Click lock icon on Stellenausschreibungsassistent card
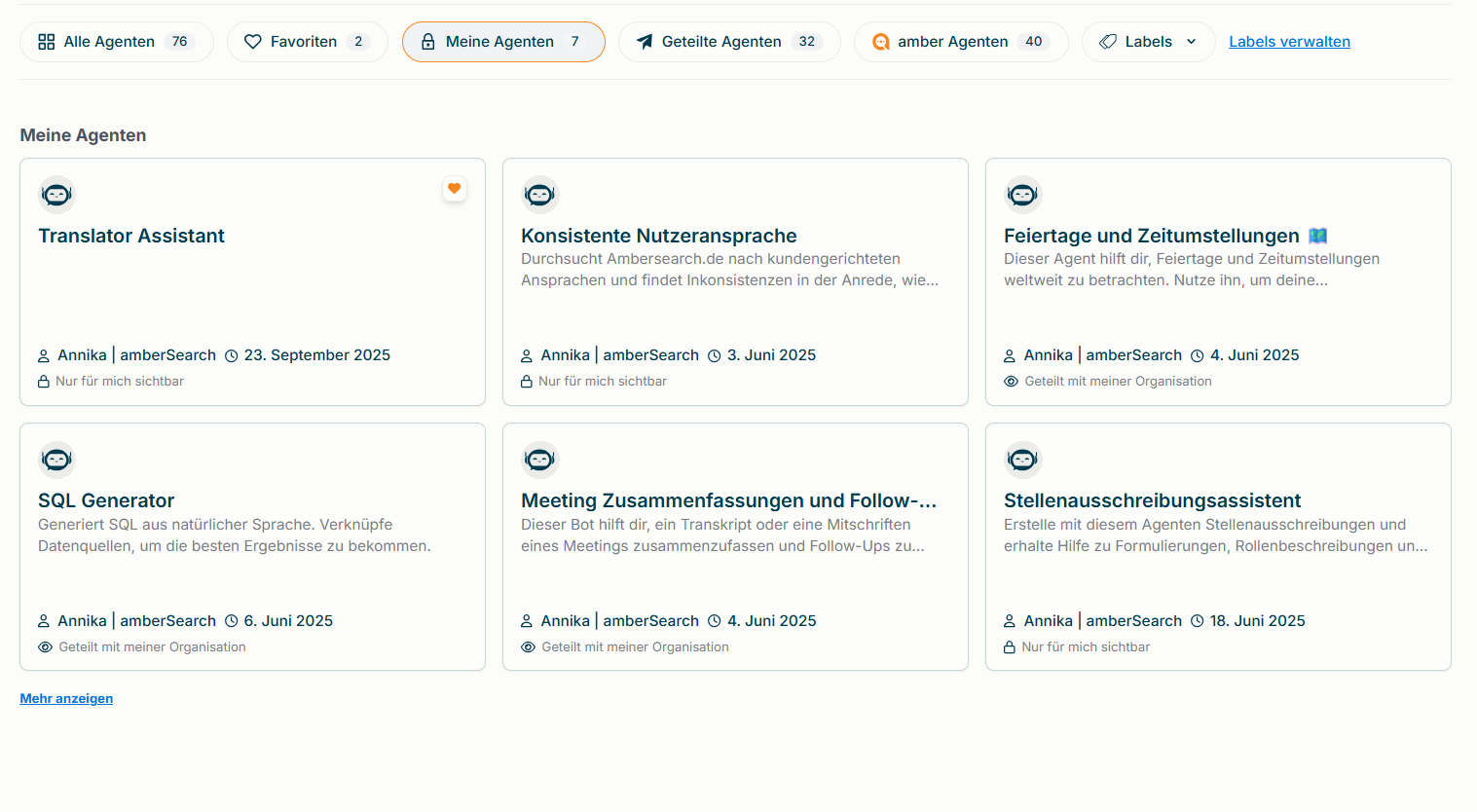Screen dimensions: 1477x812 pos(1010,647)
